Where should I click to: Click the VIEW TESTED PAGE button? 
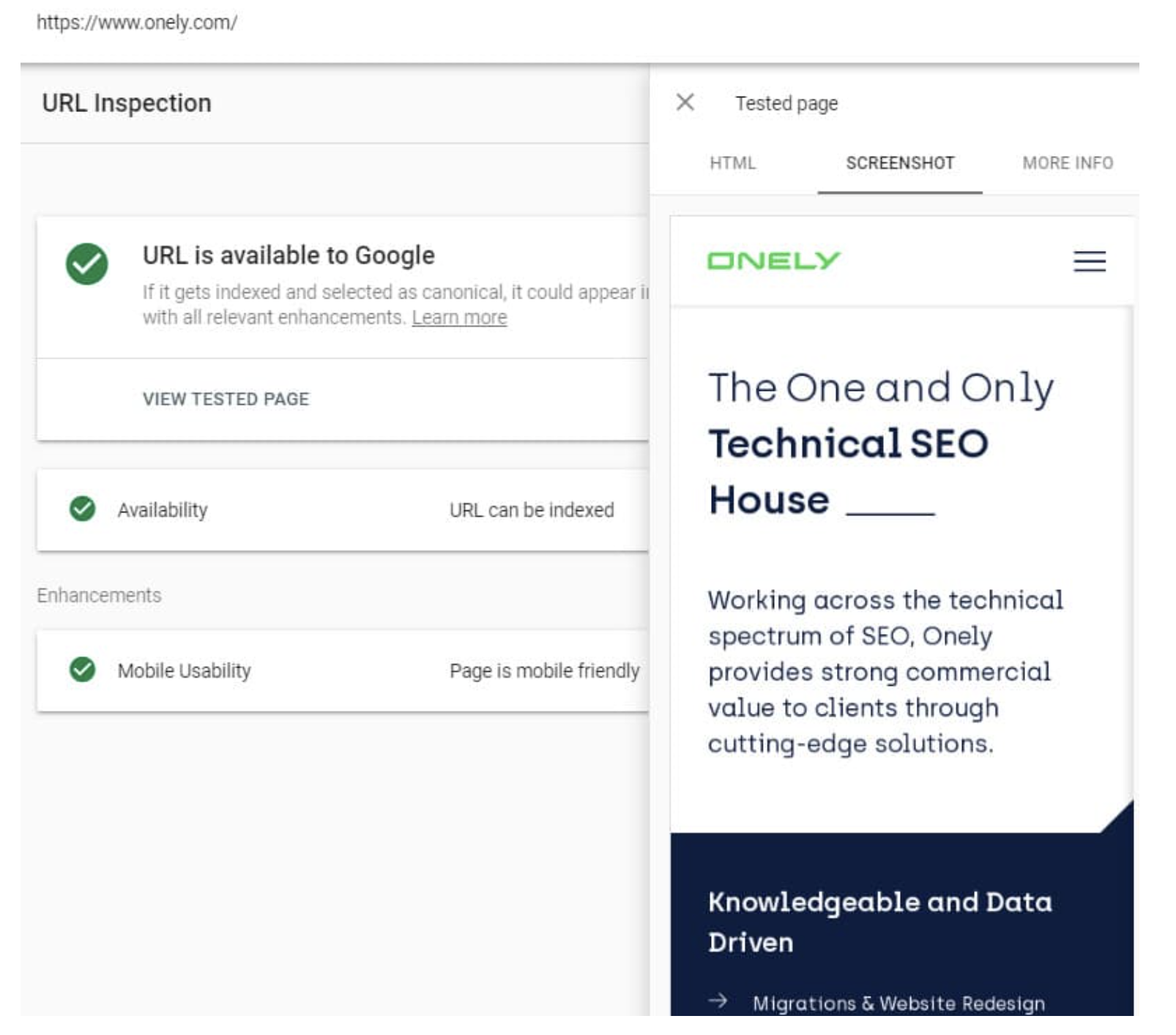pyautogui.click(x=226, y=399)
